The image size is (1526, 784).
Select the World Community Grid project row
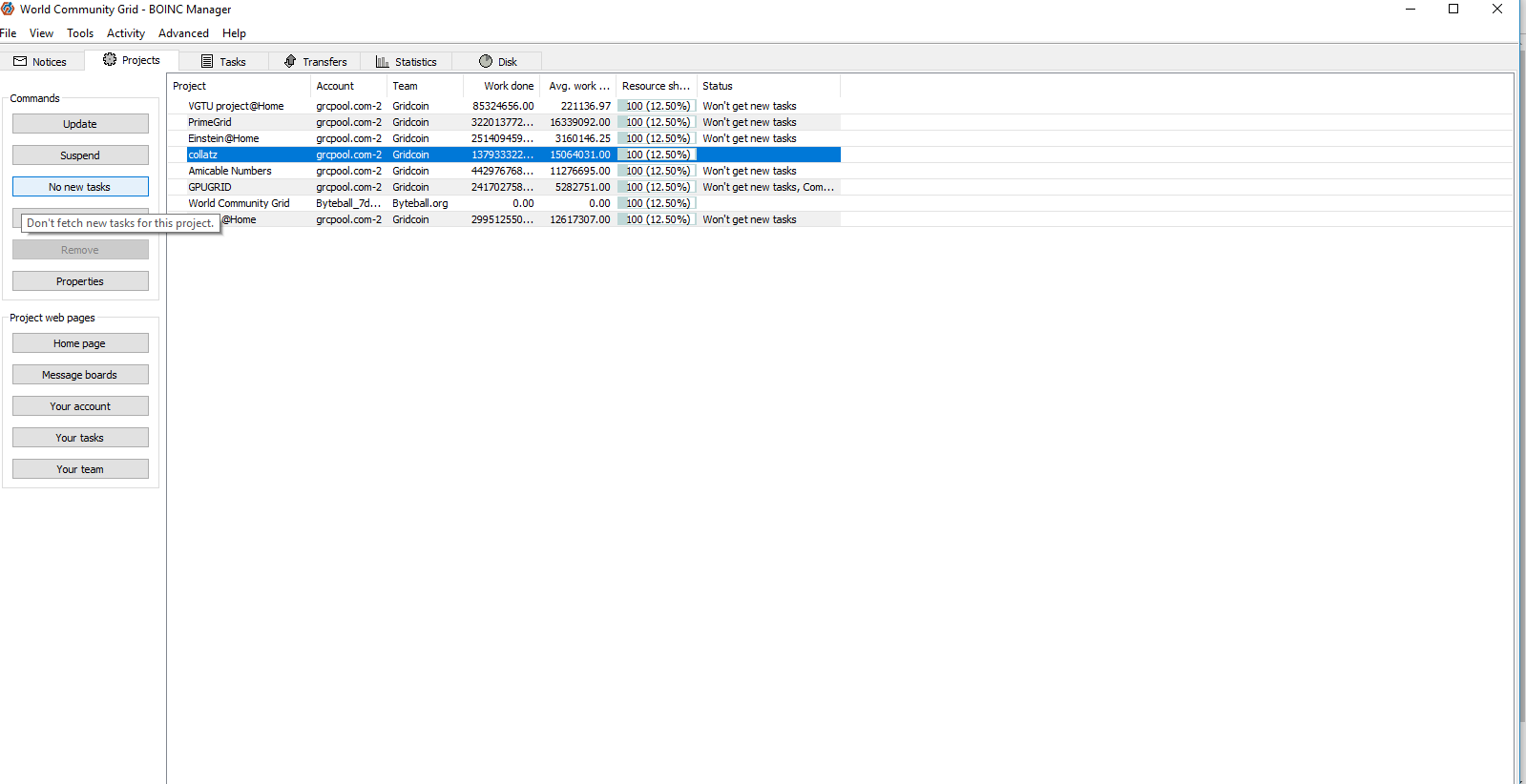(x=504, y=203)
